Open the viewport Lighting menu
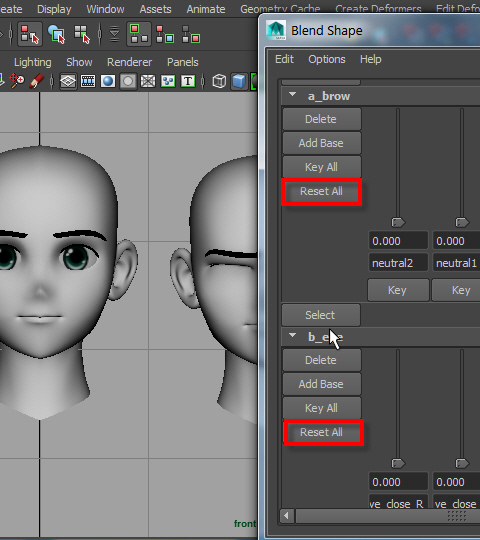This screenshot has width=480, height=540. point(33,62)
